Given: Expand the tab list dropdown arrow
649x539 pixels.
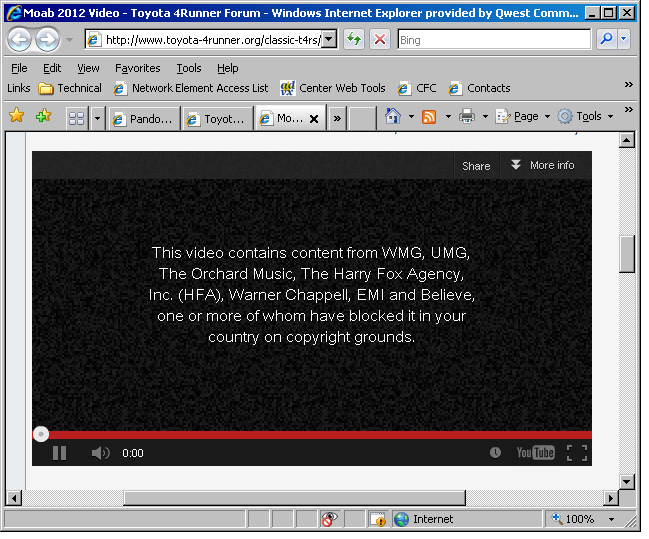Looking at the screenshot, I should click(97, 119).
